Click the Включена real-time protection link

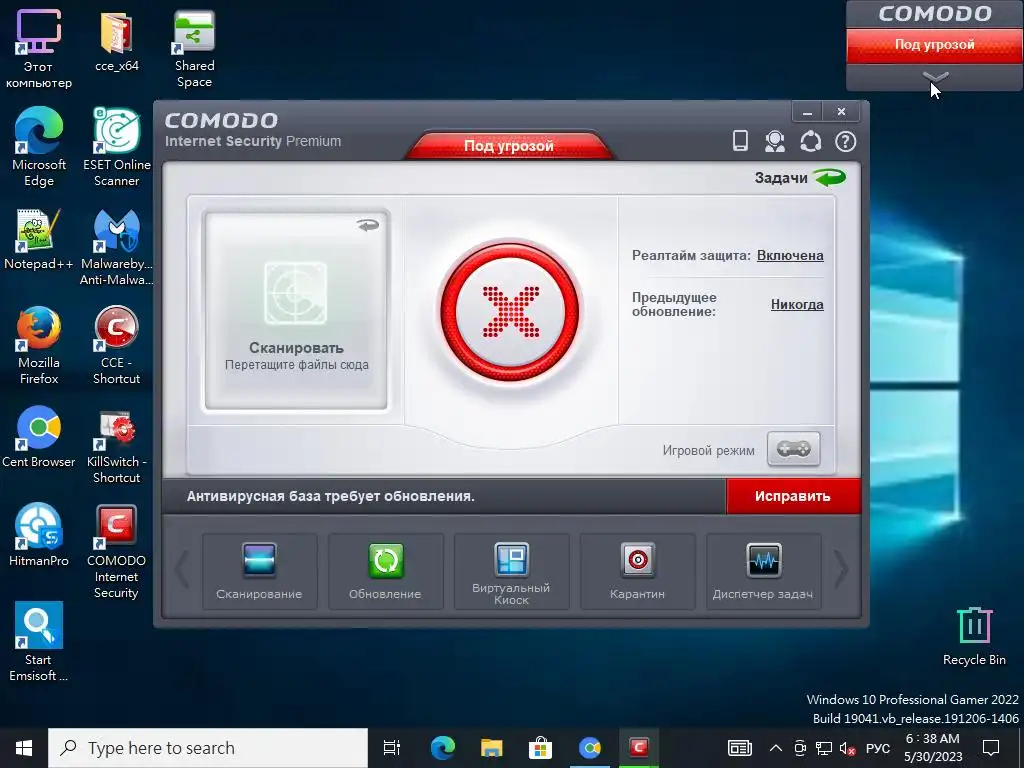790,255
